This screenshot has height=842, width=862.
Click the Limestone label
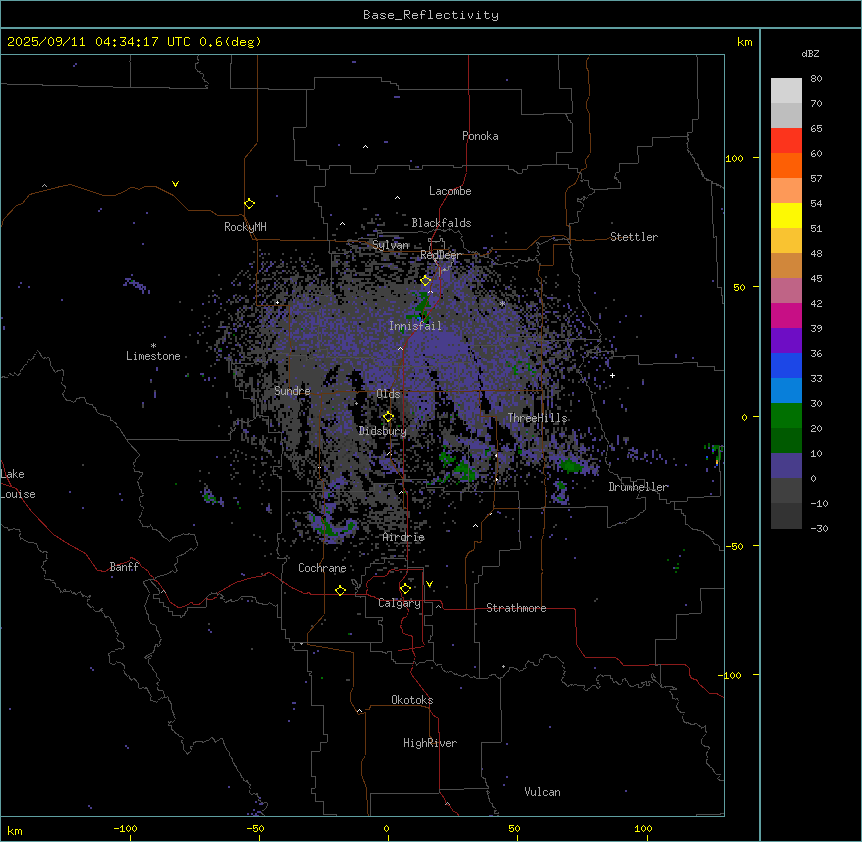(153, 356)
